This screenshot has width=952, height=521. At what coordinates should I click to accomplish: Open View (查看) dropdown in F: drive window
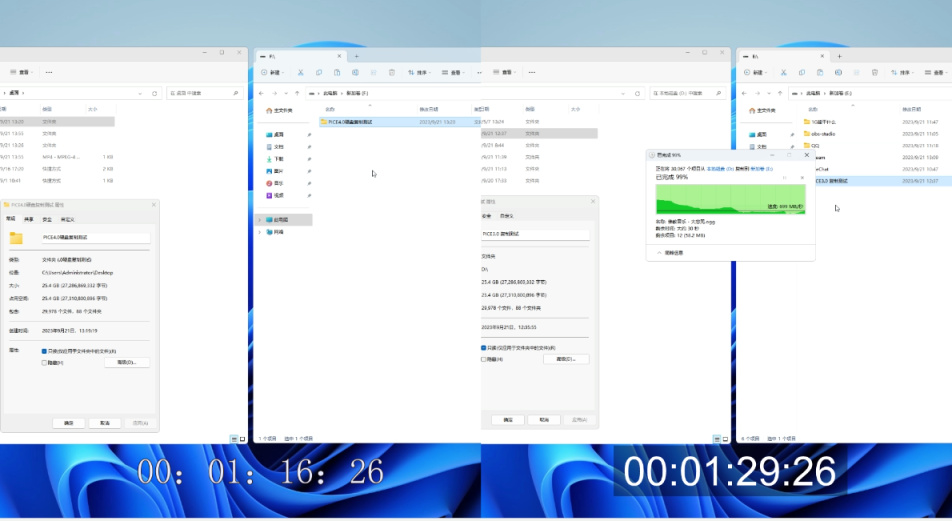[453, 72]
